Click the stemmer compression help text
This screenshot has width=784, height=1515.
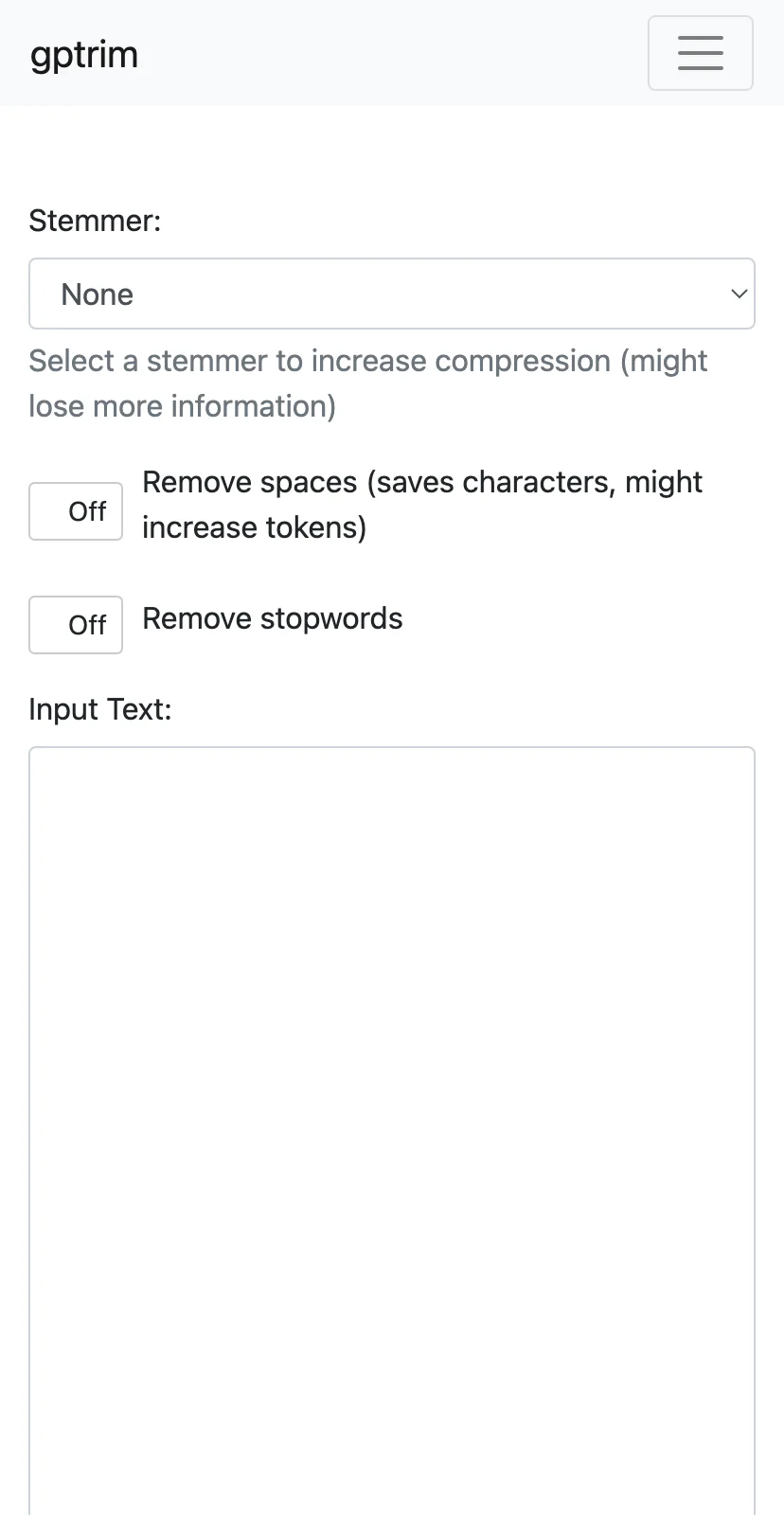pos(368,383)
